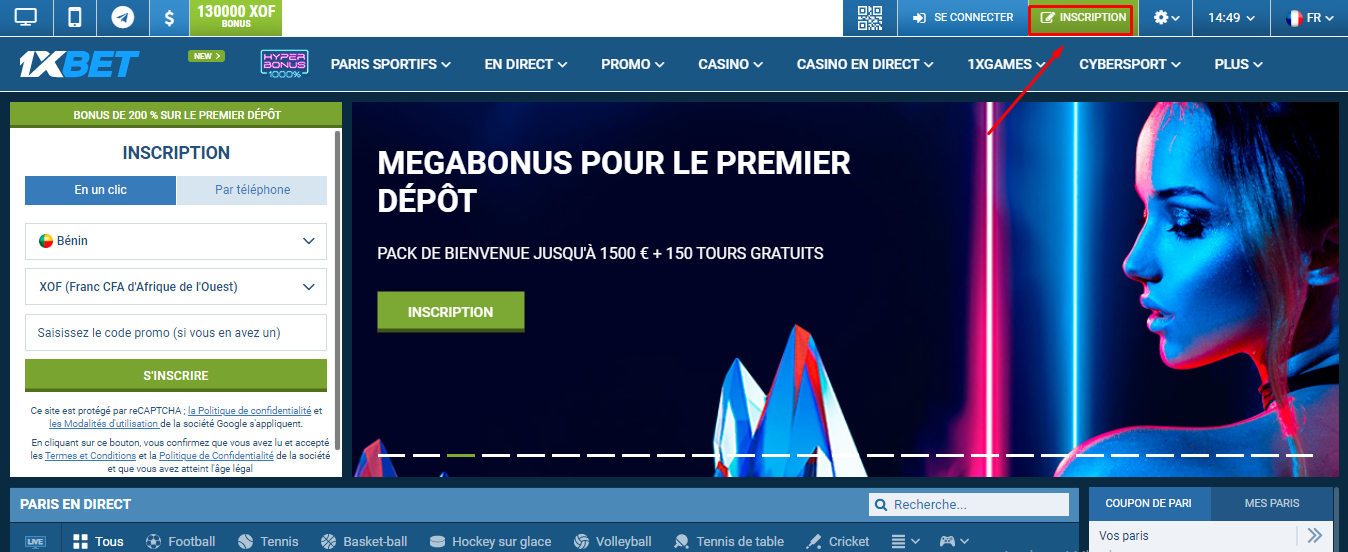Select the Par téléphone tab
This screenshot has width=1348, height=552.
(252, 190)
